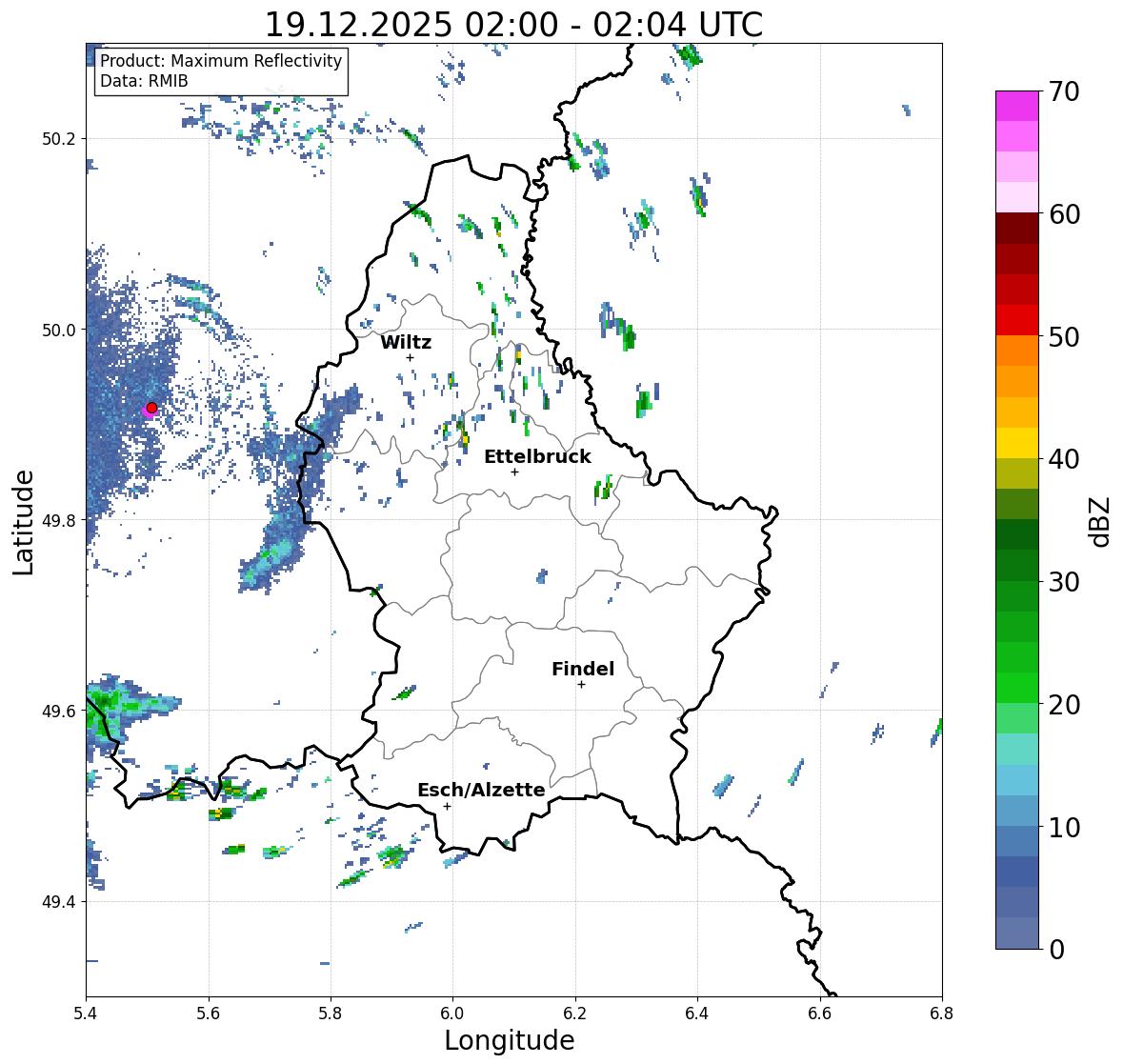Click the 70 tick label on colorbar

click(x=1064, y=91)
